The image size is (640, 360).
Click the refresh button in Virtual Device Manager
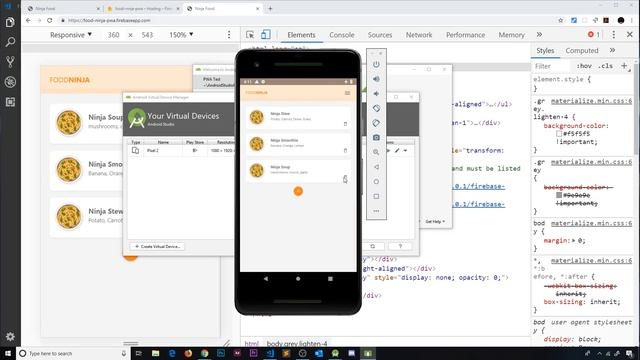pos(373,246)
